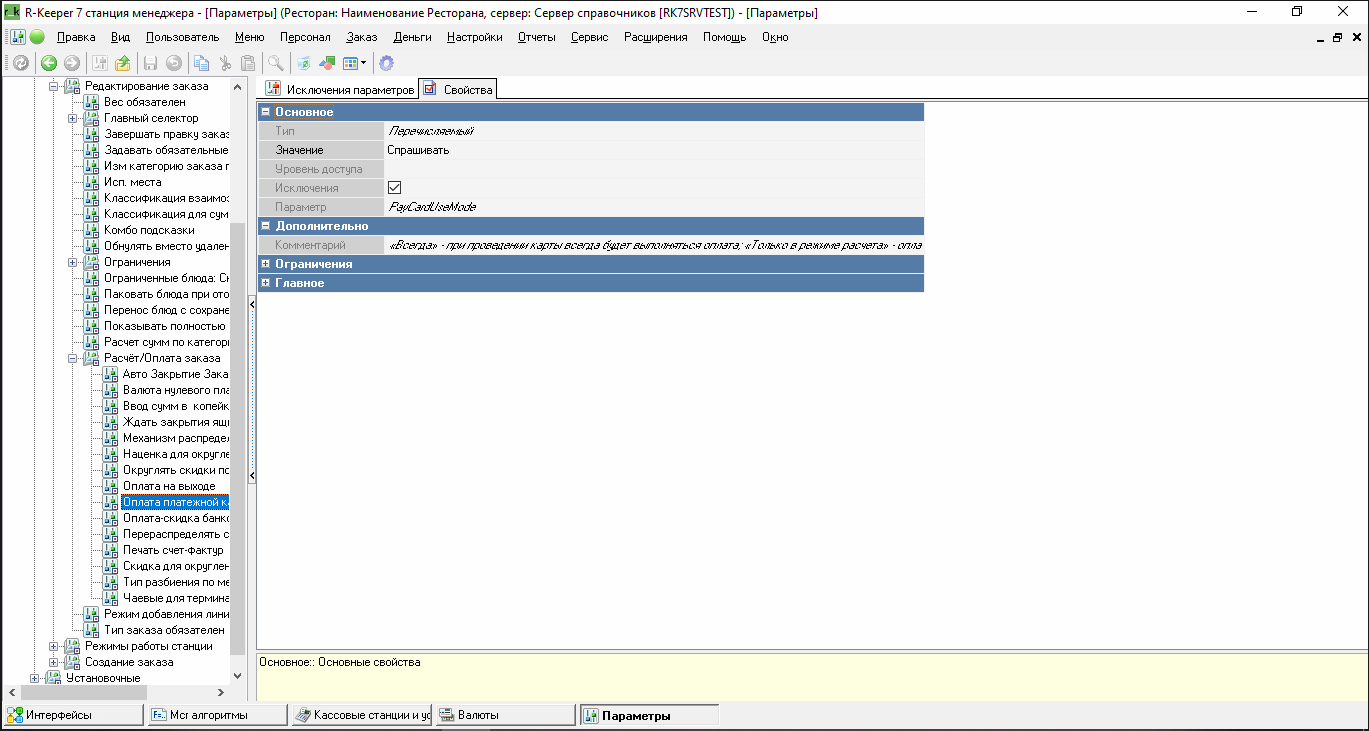Expand the Ограничения tree node in left tree

pos(72,262)
